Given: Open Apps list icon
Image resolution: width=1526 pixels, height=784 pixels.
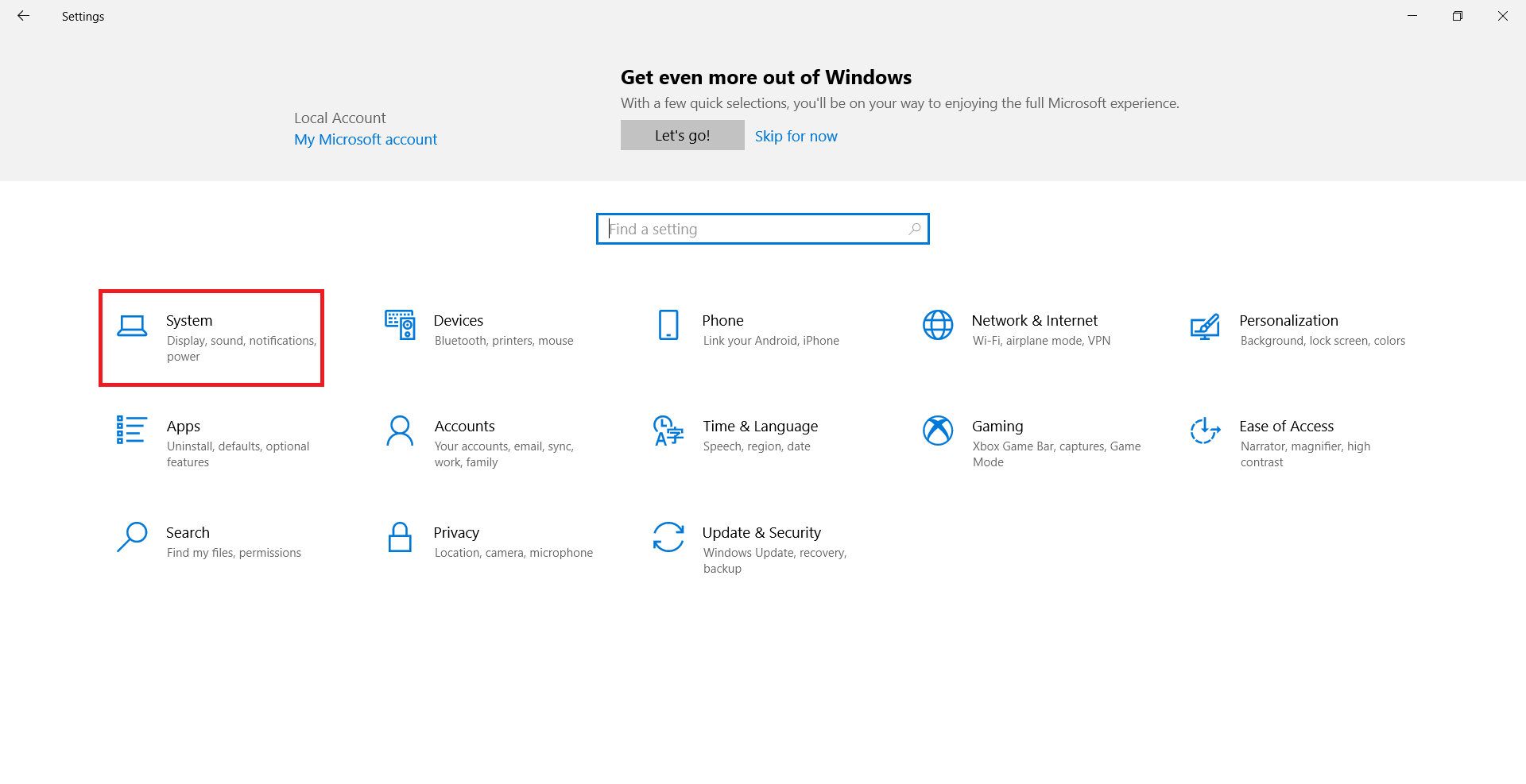Looking at the screenshot, I should [131, 430].
